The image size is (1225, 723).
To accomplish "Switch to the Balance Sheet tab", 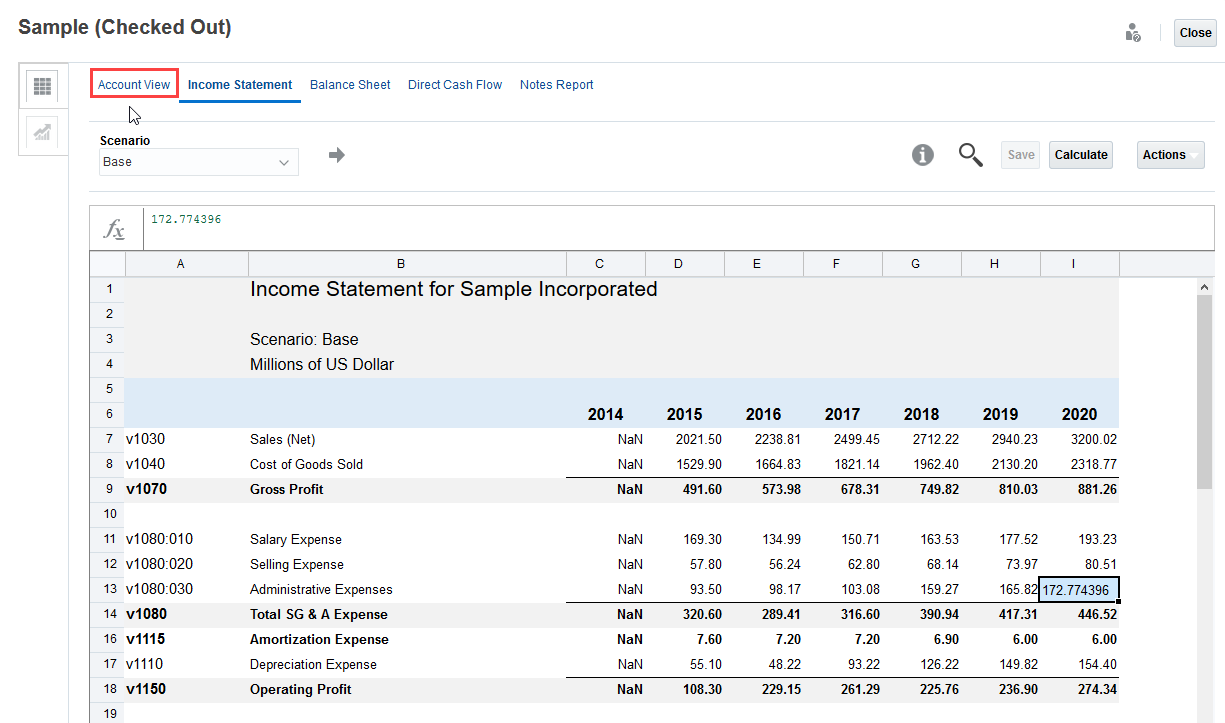I will (x=350, y=84).
